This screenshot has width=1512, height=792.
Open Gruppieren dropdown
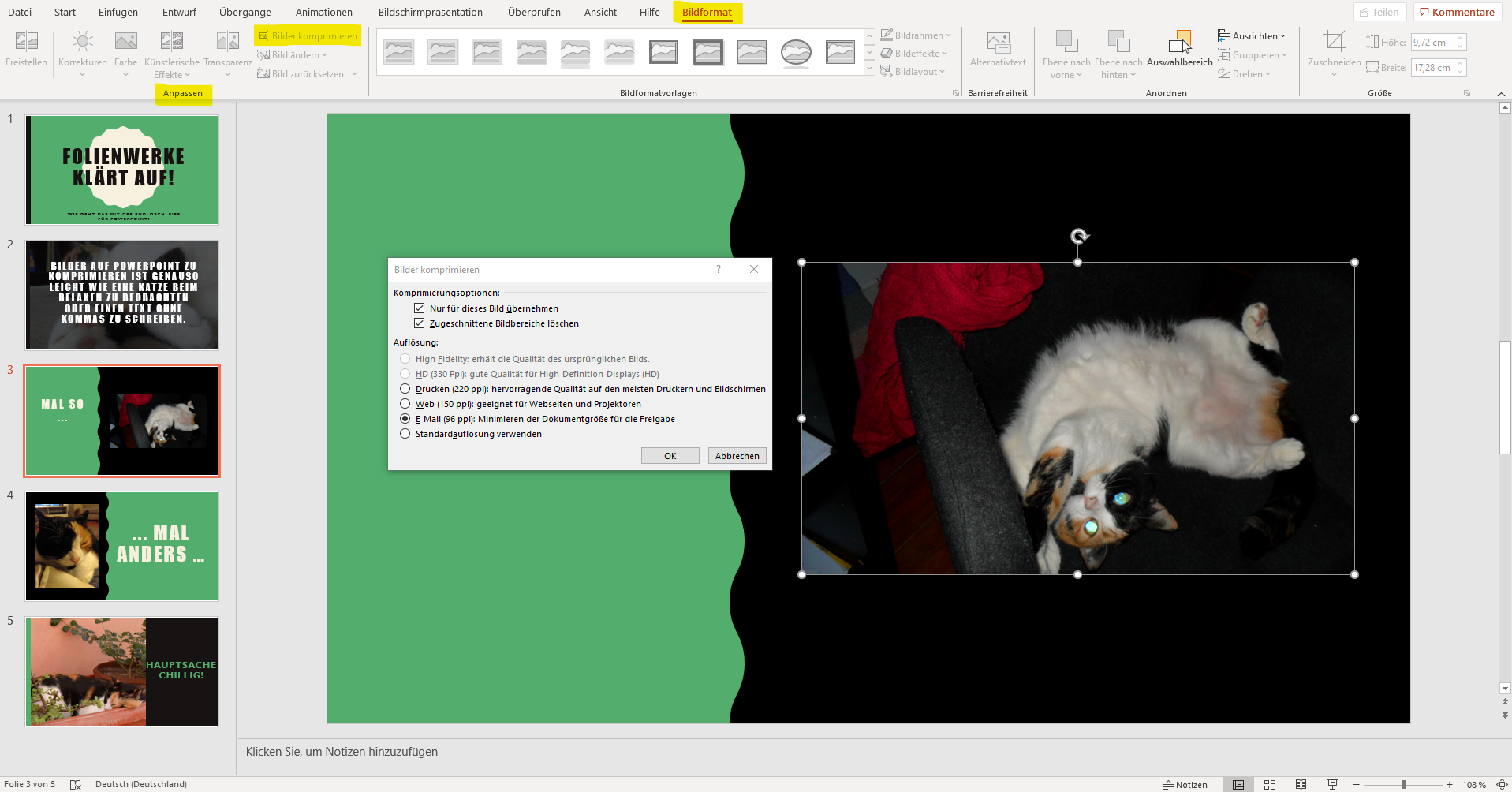click(x=1253, y=55)
